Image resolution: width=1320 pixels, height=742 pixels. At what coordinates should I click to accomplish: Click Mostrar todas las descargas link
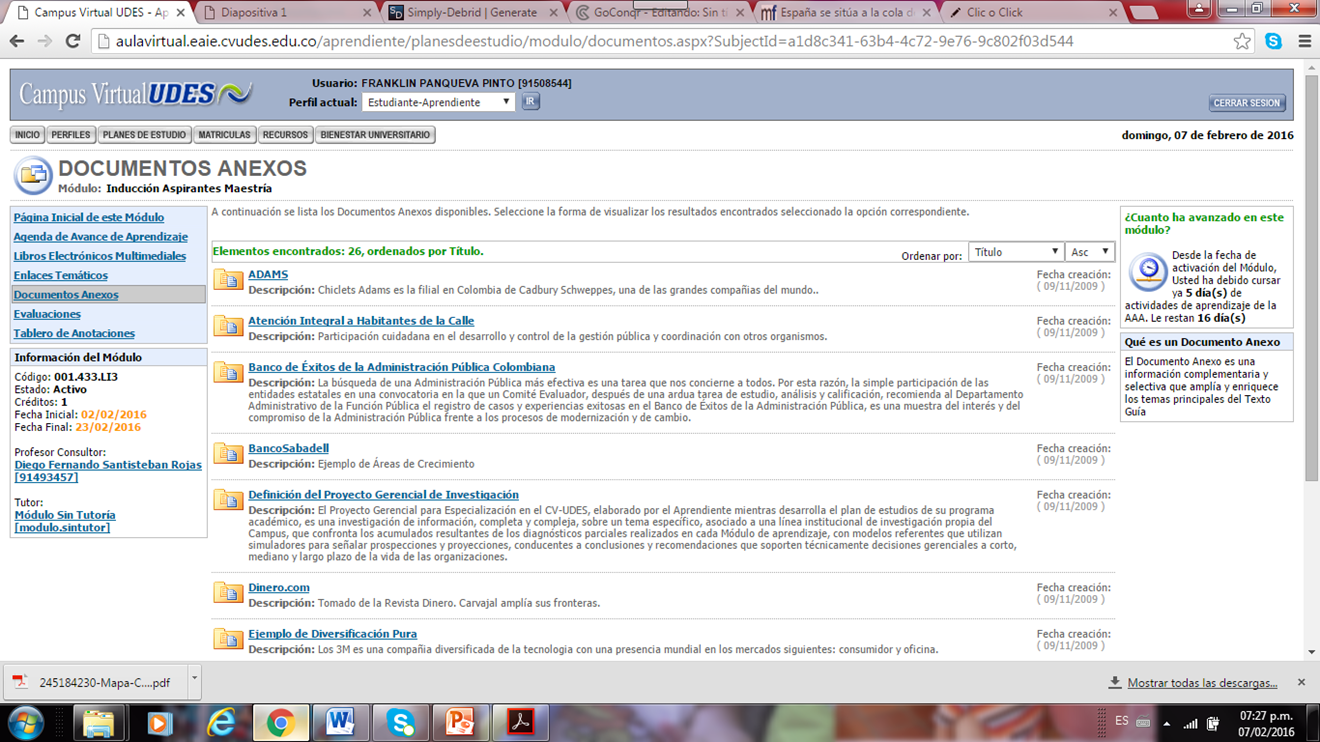[x=1202, y=683]
